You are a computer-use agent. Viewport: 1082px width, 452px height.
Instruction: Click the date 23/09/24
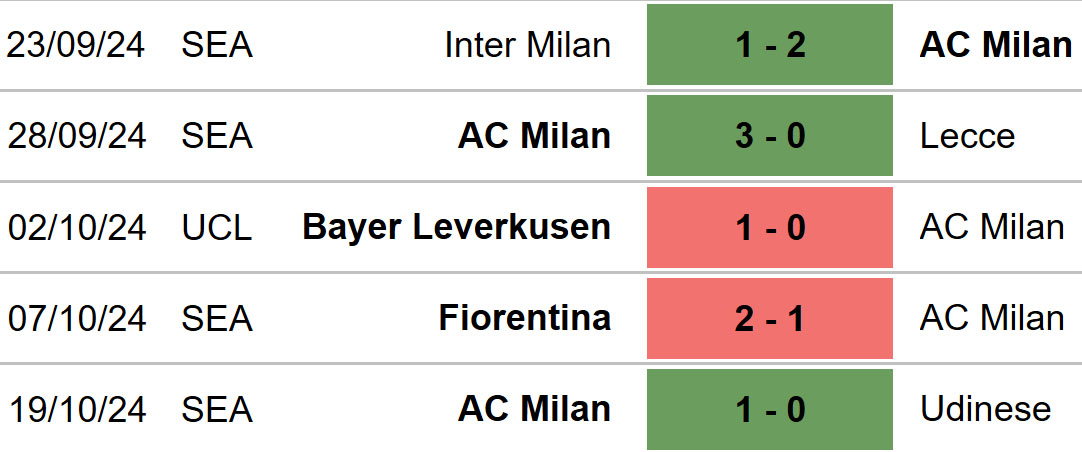76,45
